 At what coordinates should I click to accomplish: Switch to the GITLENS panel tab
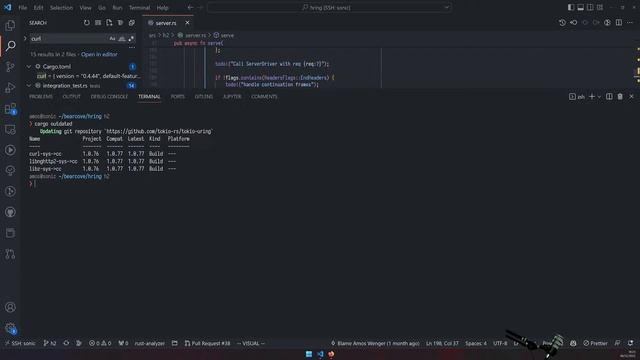pos(204,97)
